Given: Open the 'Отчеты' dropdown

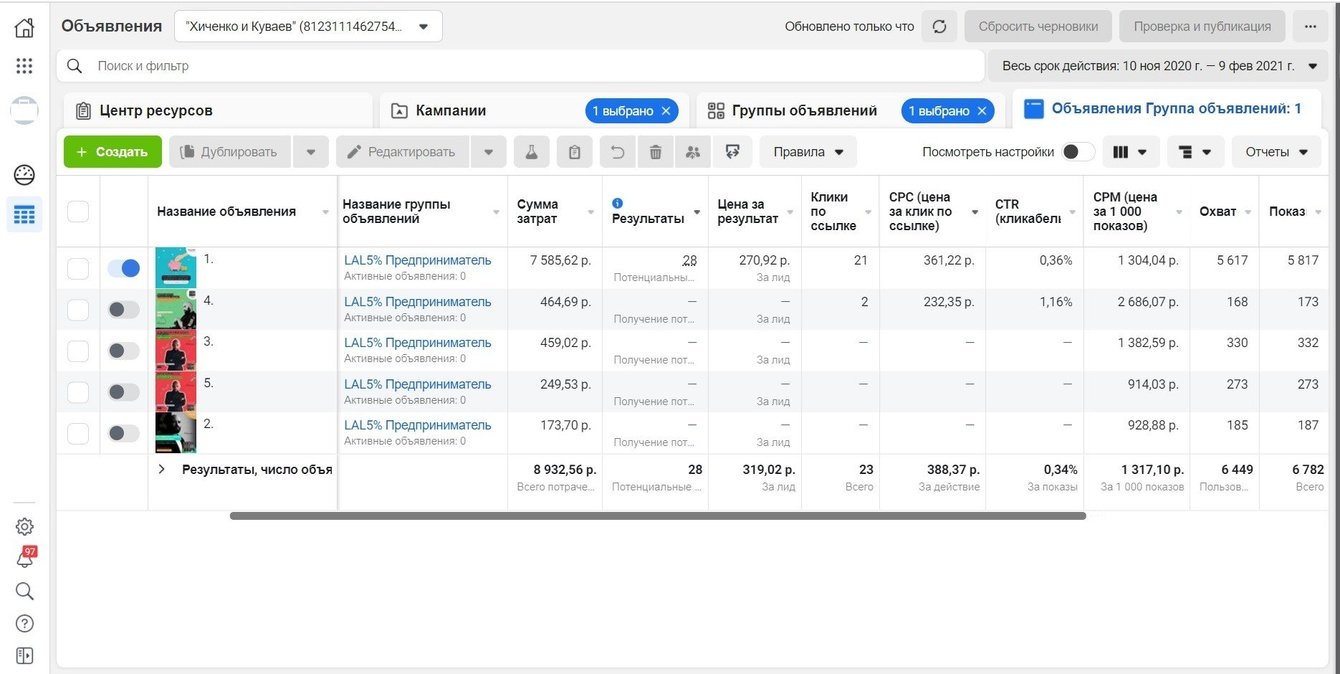Looking at the screenshot, I should pos(1276,152).
